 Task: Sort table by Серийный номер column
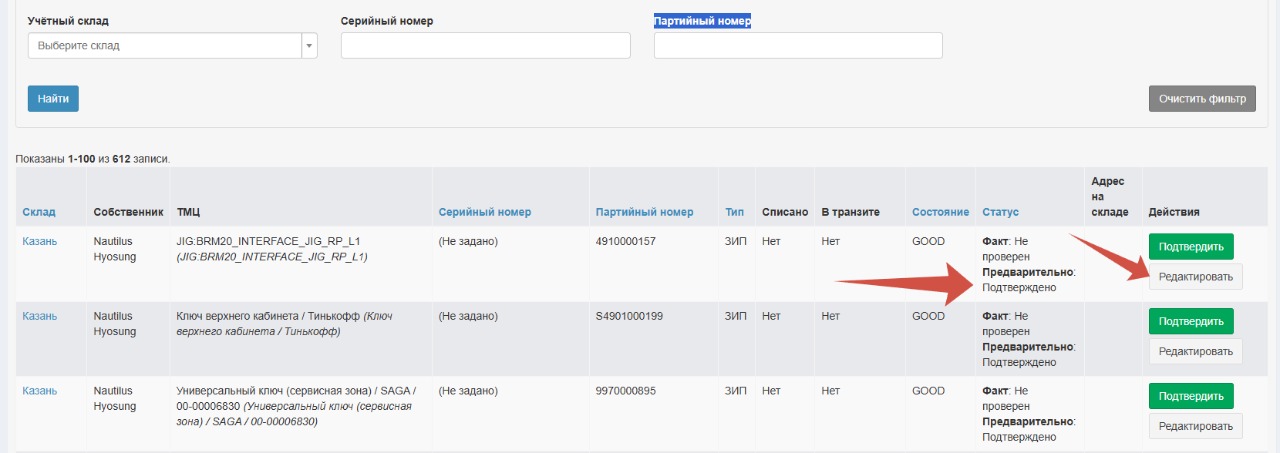(x=485, y=212)
